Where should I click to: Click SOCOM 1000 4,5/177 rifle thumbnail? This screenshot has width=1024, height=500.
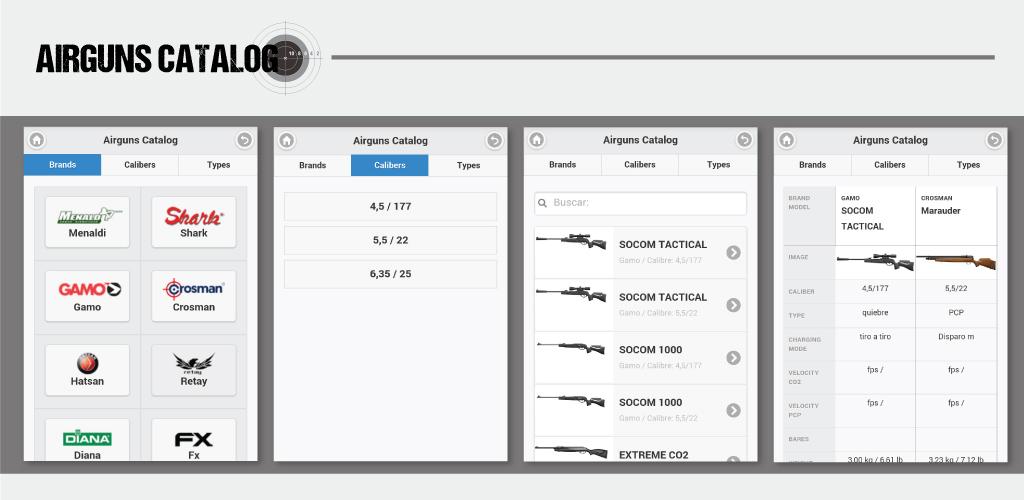(572, 347)
